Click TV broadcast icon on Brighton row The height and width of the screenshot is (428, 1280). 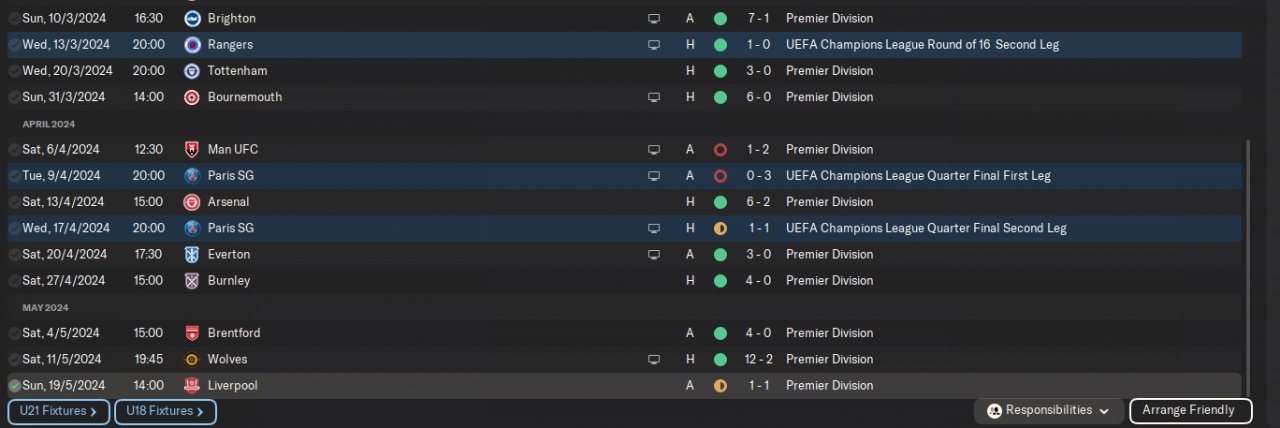(654, 19)
